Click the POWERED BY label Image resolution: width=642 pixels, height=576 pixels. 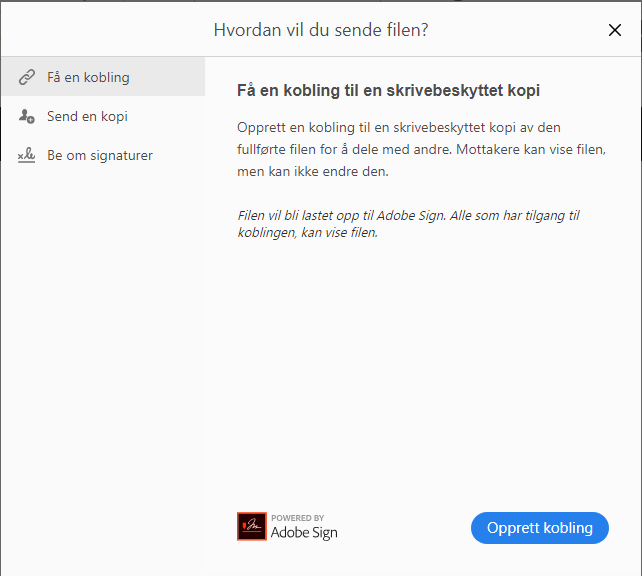click(297, 517)
